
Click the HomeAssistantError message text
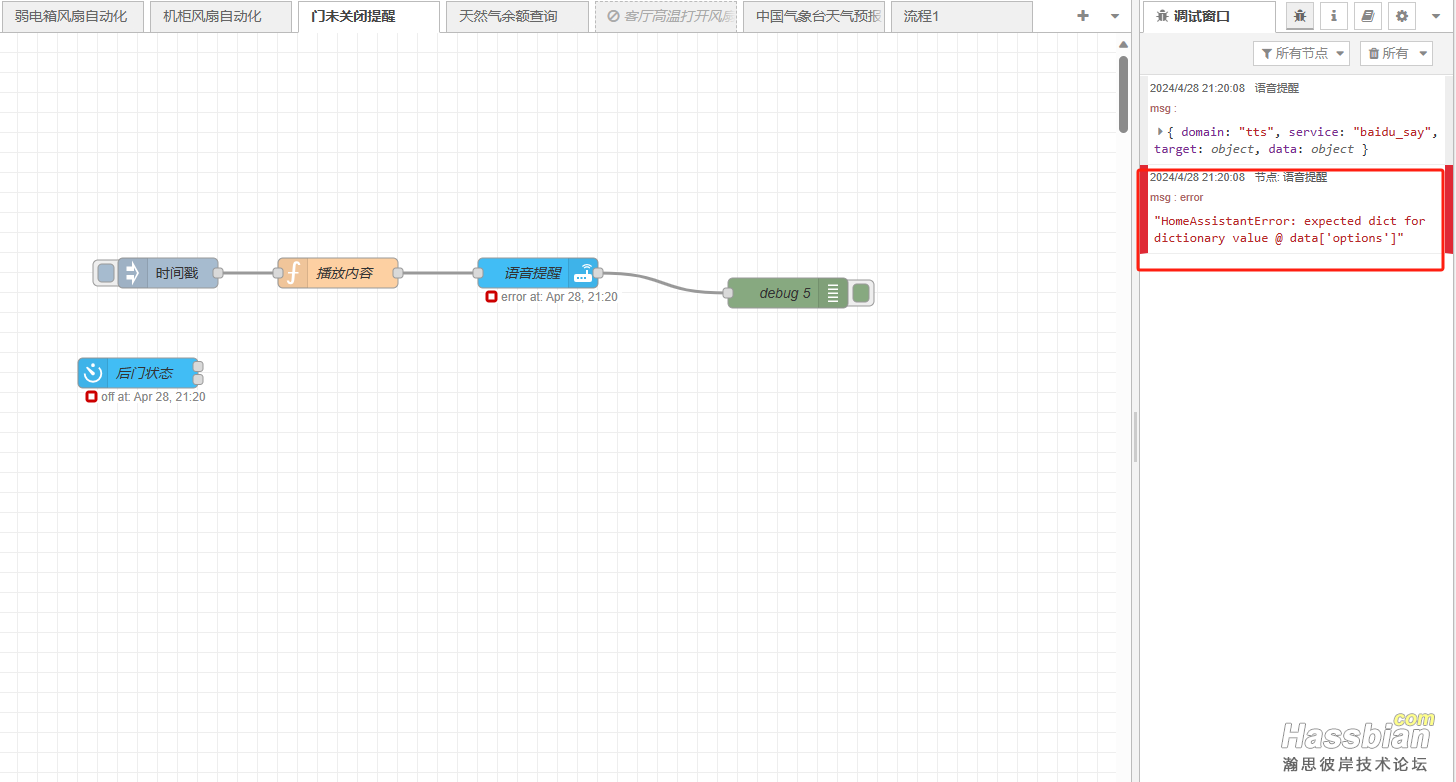[x=1290, y=229]
